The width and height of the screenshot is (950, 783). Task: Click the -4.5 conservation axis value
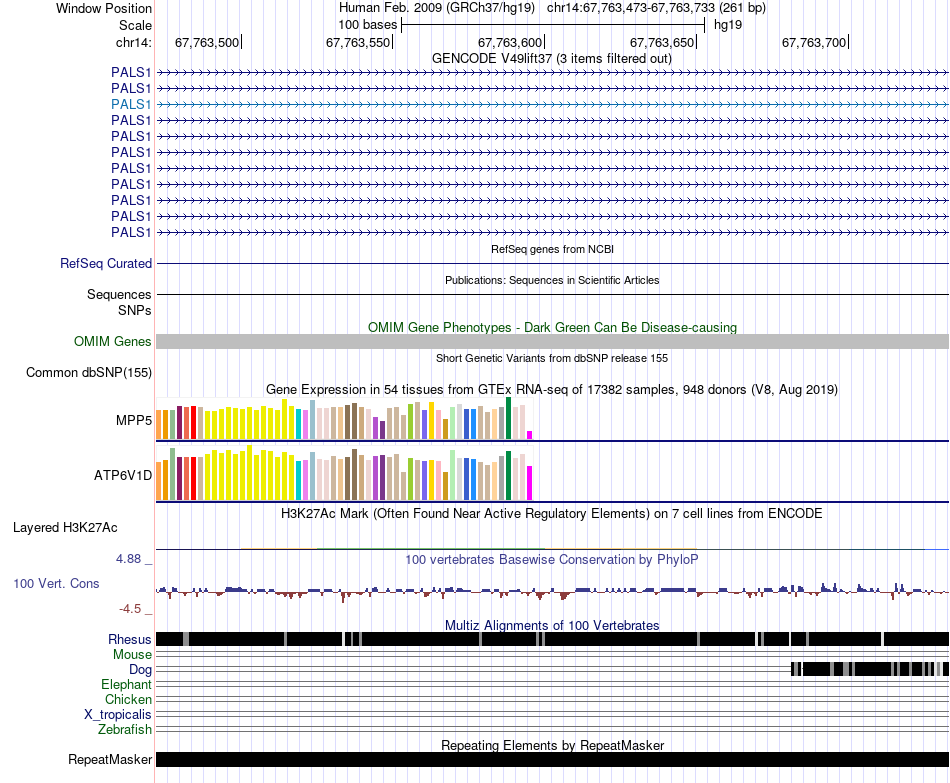click(130, 608)
